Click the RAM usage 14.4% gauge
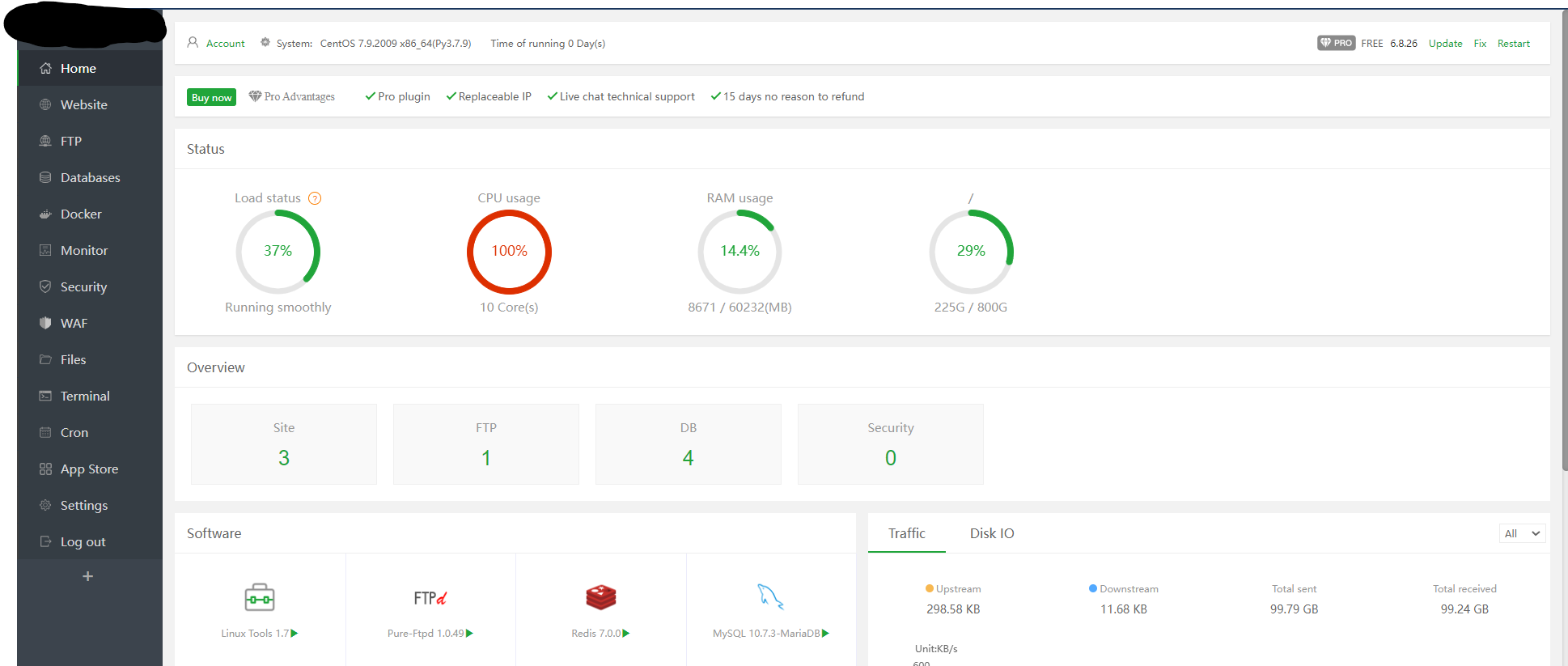This screenshot has width=1568, height=666. tap(740, 252)
